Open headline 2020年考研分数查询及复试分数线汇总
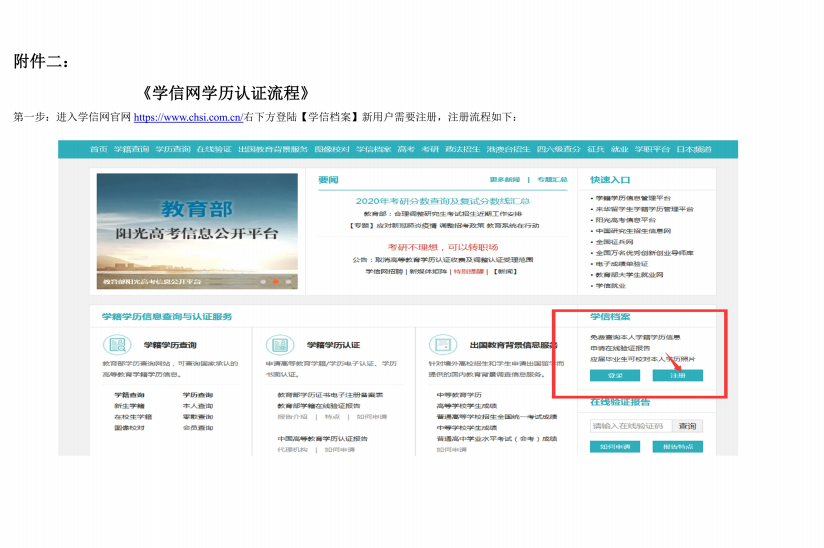 coord(442,201)
